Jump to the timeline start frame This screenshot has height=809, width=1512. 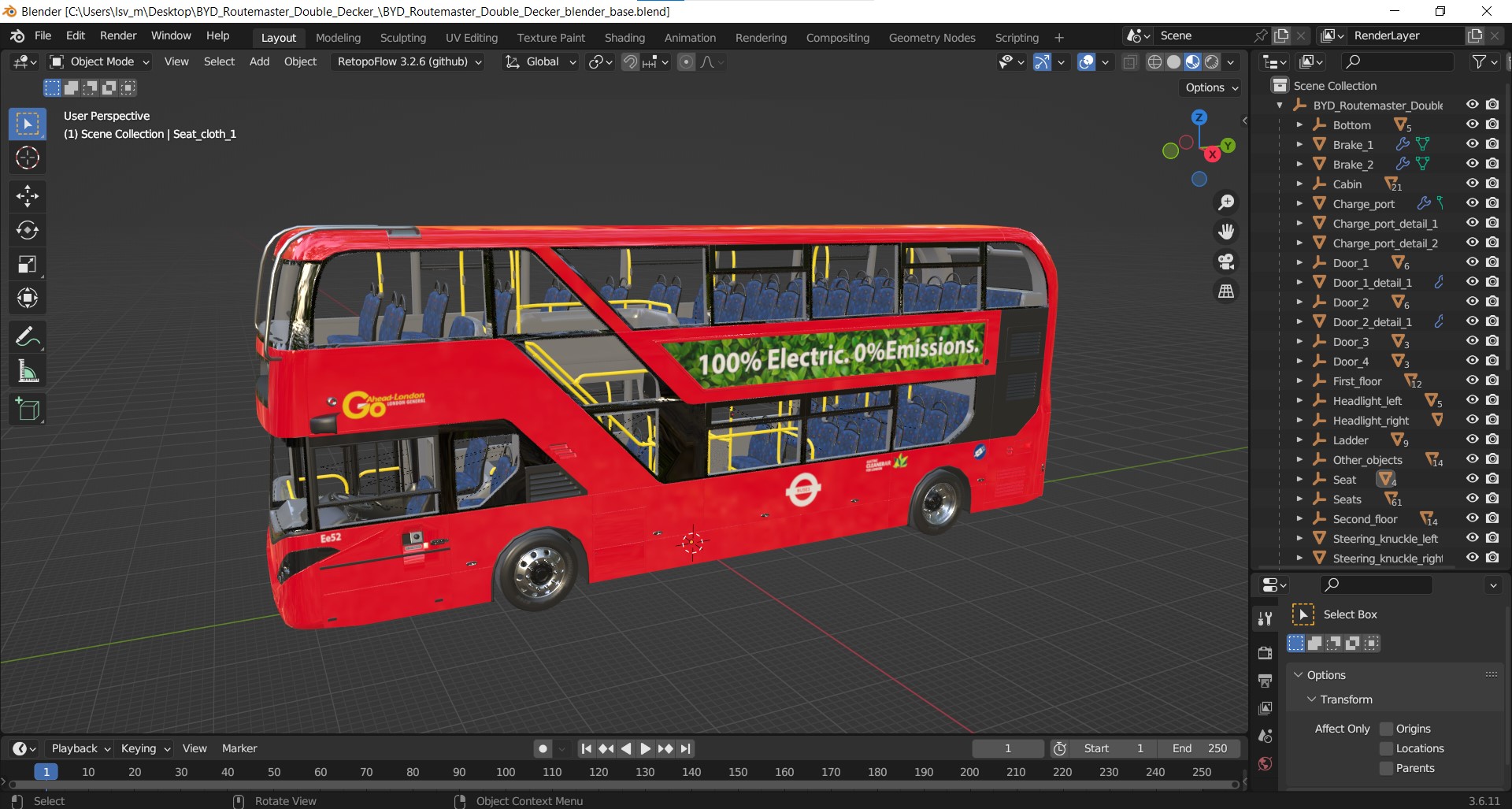point(586,748)
